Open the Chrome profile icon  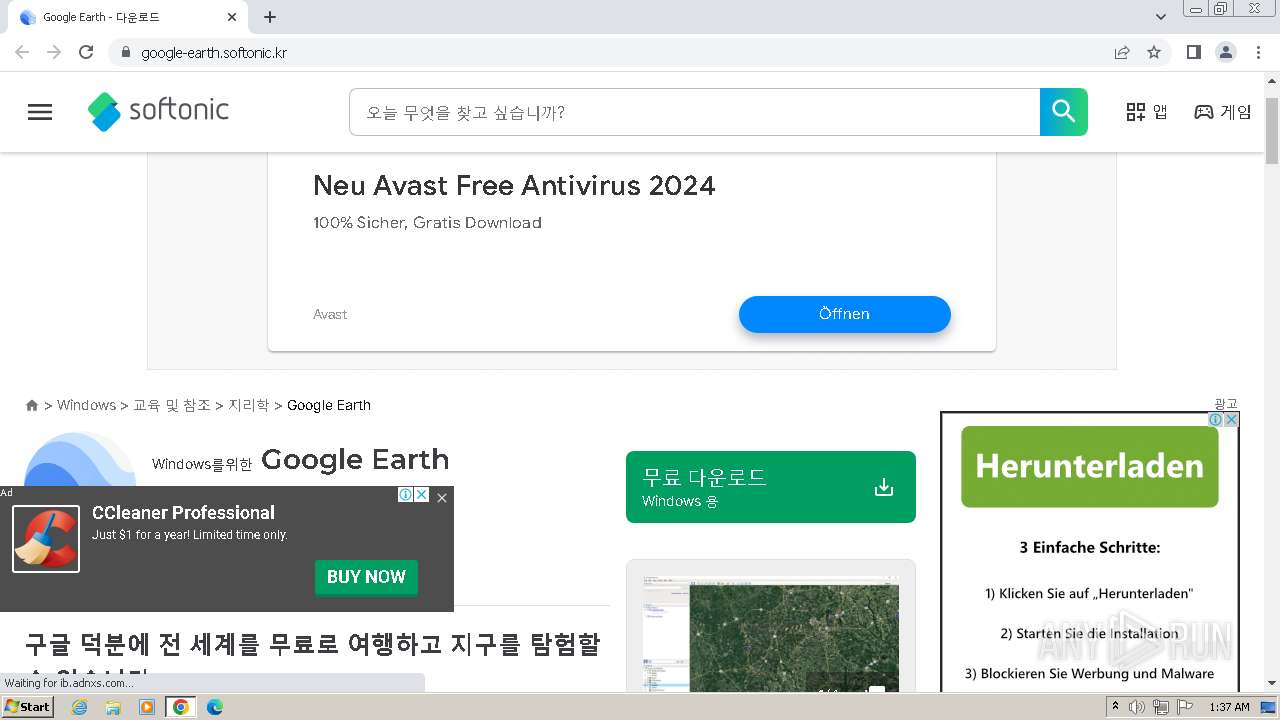click(1226, 52)
